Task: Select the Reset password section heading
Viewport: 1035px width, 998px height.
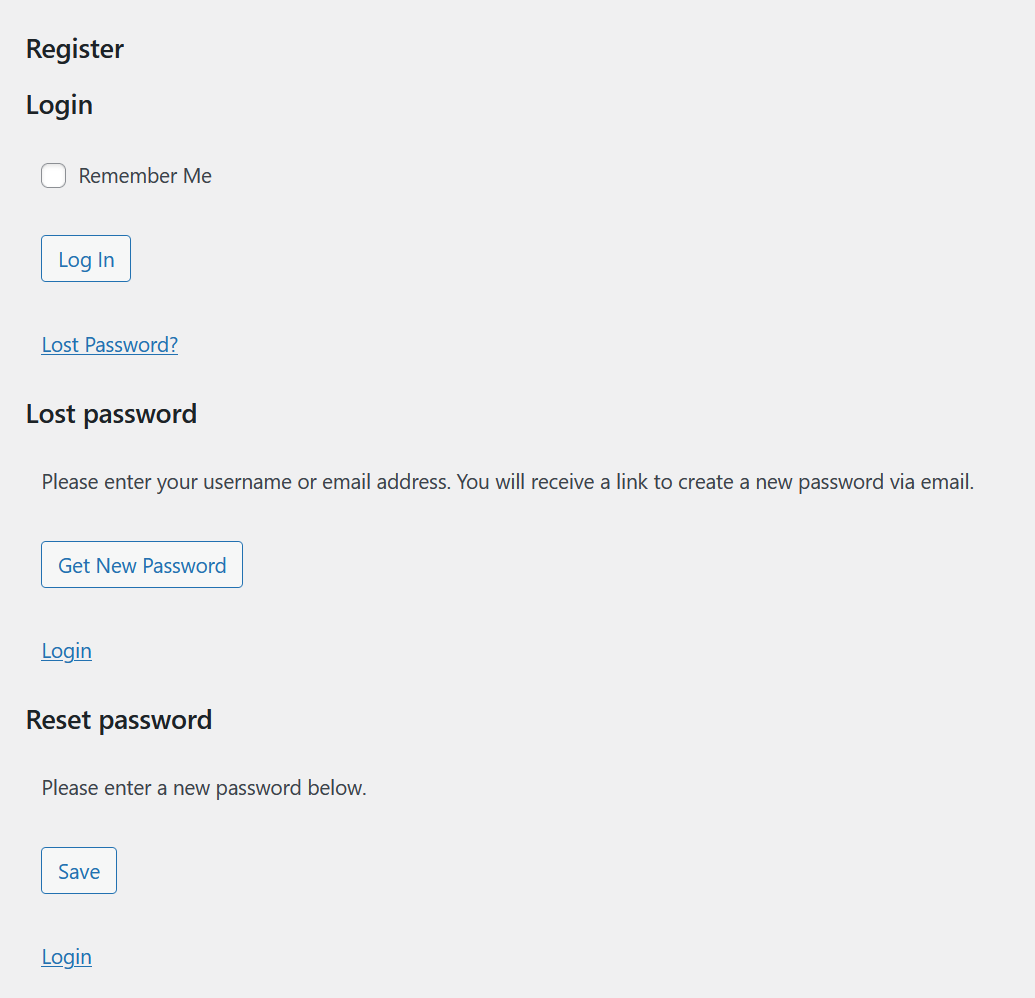Action: click(119, 720)
